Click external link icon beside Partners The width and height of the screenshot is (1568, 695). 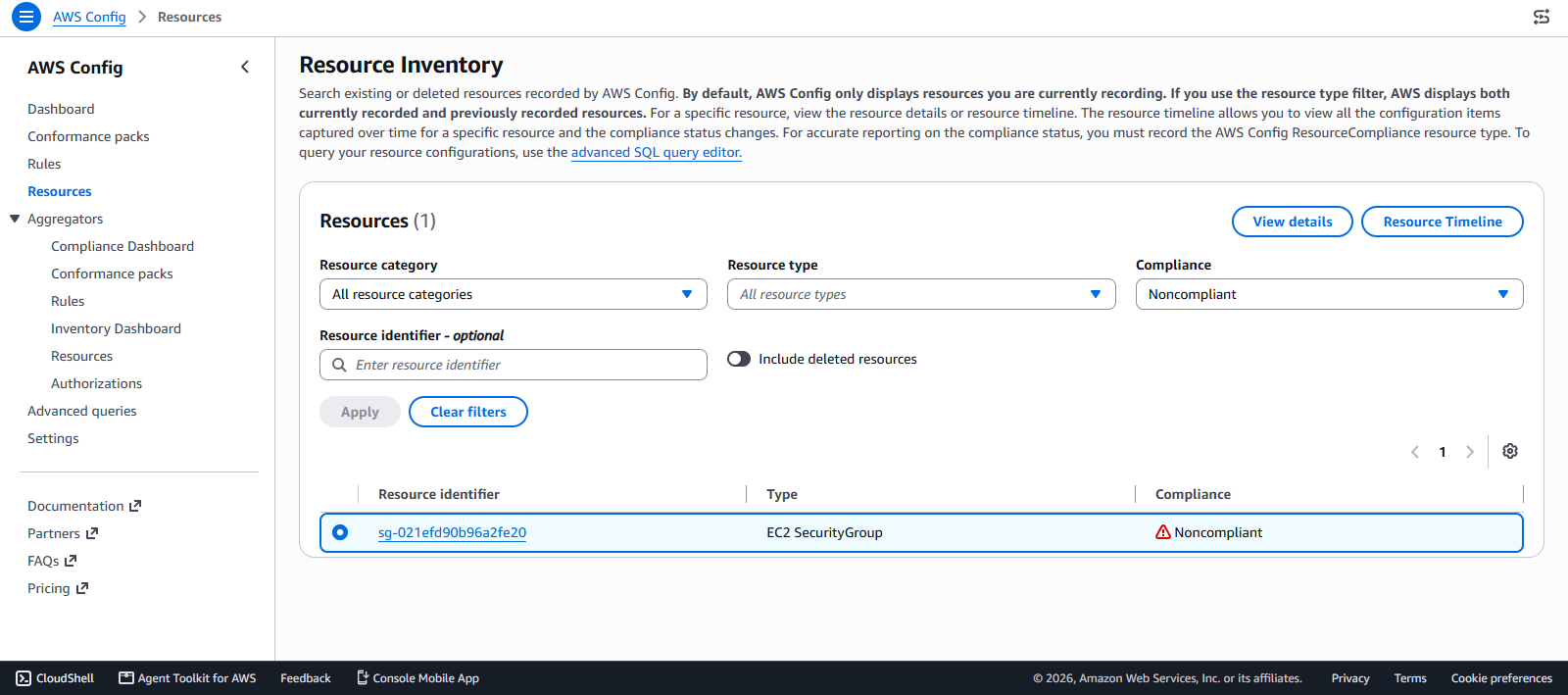(92, 533)
